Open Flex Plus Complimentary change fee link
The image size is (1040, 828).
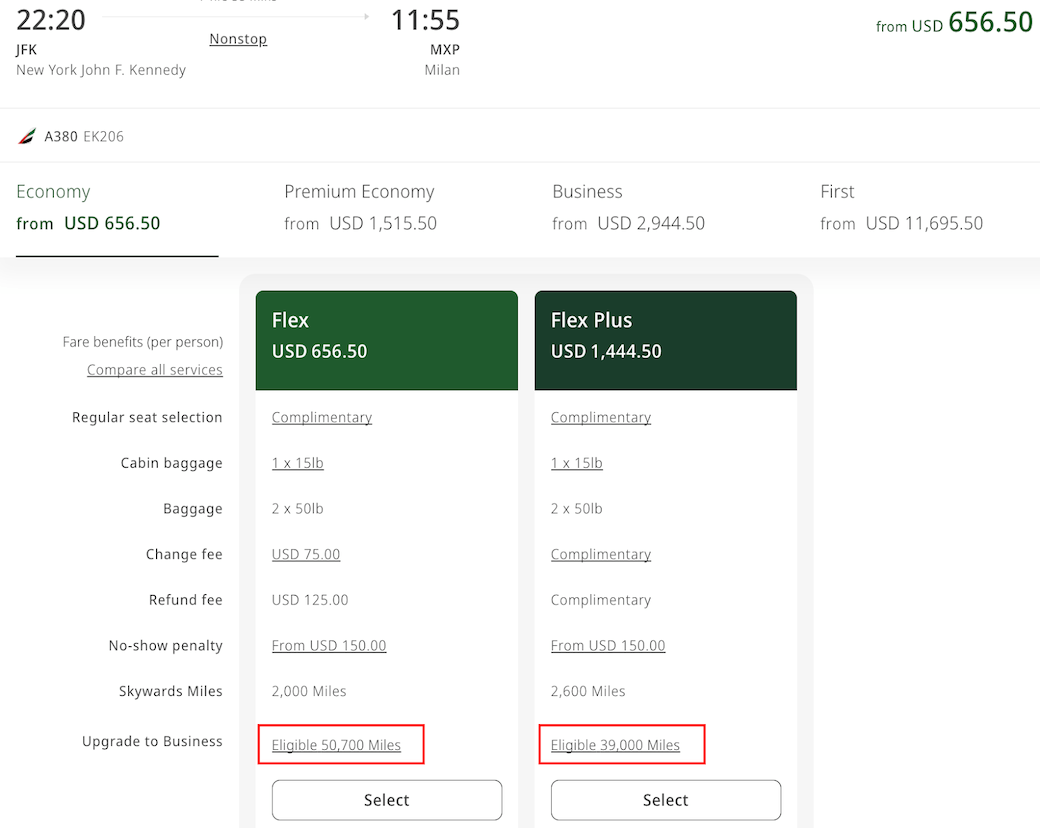pos(601,554)
